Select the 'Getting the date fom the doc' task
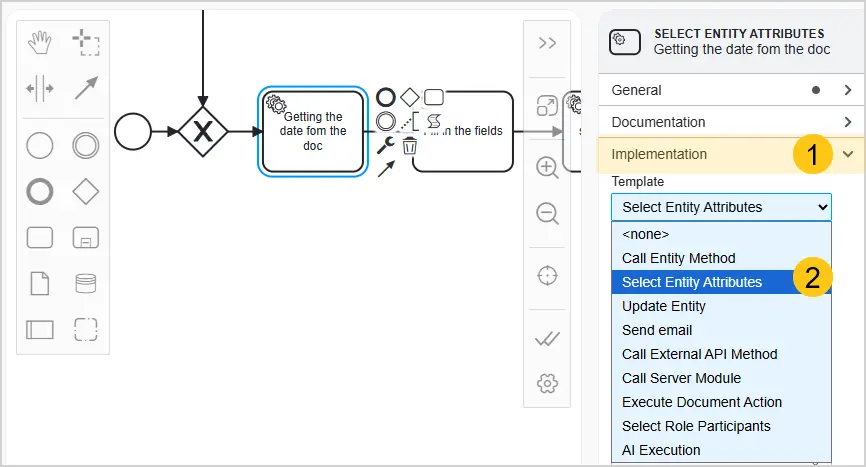 (x=313, y=131)
